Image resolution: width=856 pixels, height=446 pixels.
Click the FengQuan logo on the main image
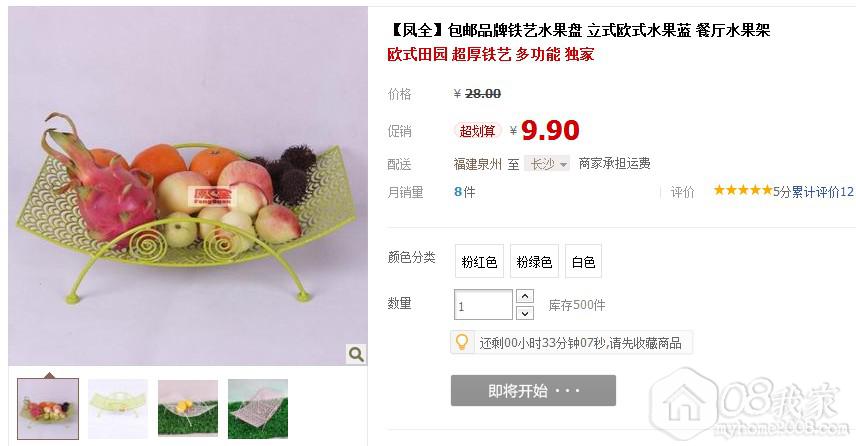(212, 197)
